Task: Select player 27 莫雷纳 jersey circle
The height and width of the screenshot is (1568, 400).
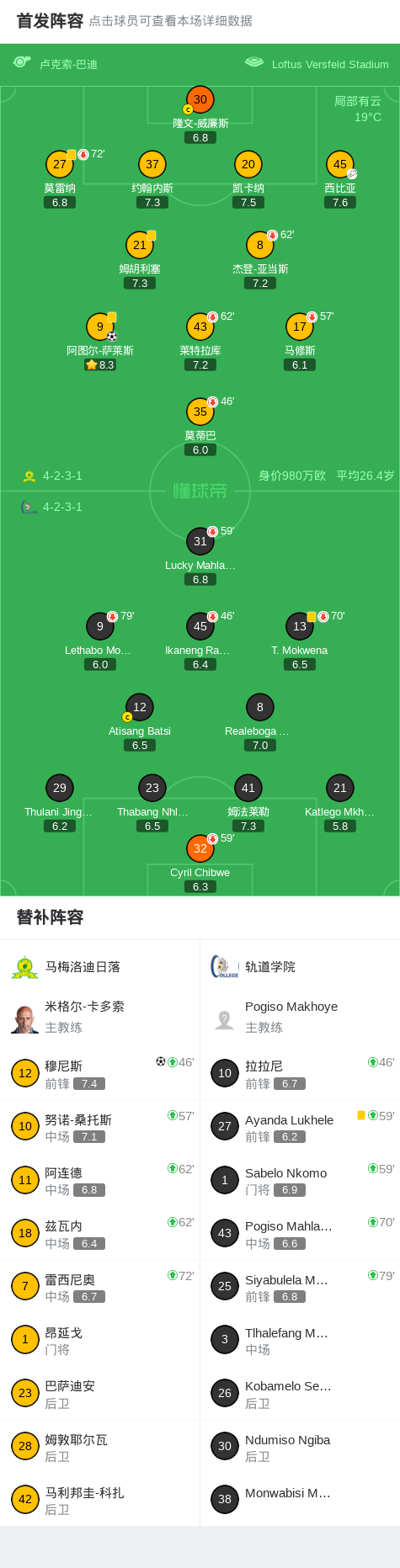Action: coord(60,164)
